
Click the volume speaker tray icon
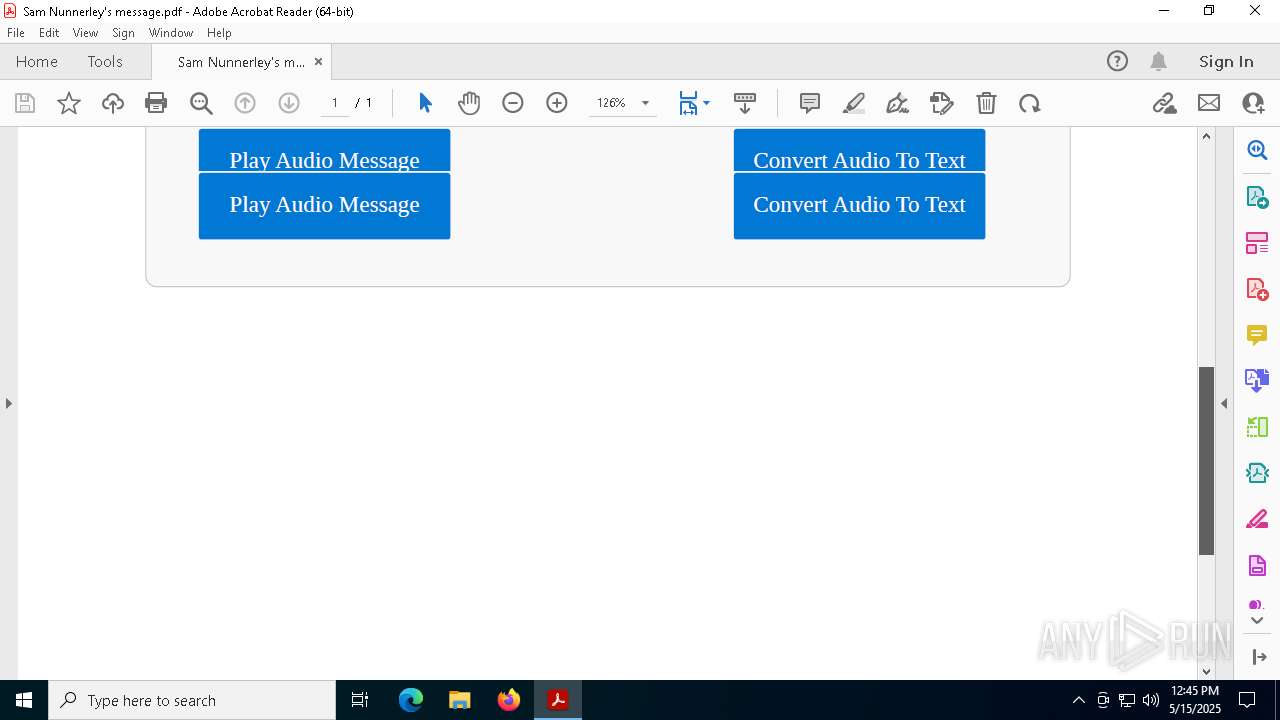(1150, 700)
